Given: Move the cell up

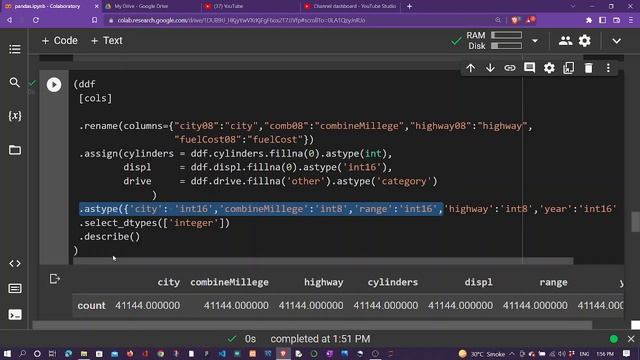Looking at the screenshot, I should [471, 68].
